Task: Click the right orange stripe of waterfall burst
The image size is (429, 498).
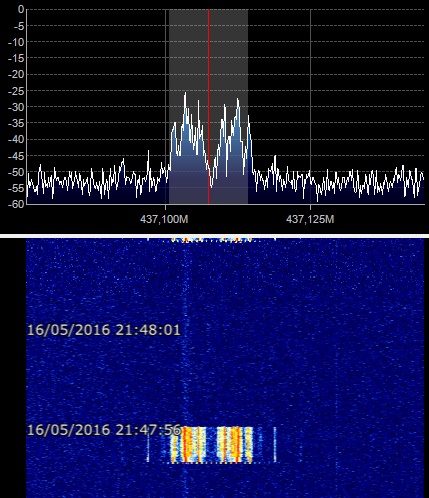Action: coord(236,445)
